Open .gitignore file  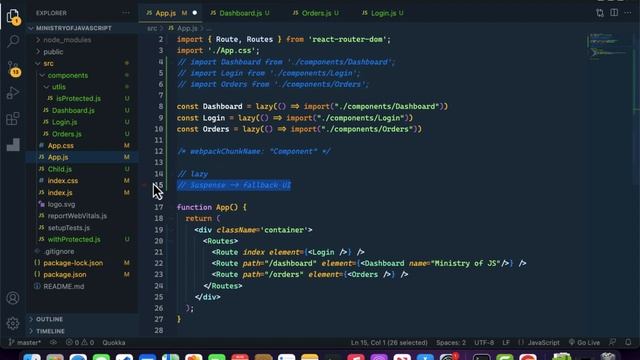[x=82, y=251]
